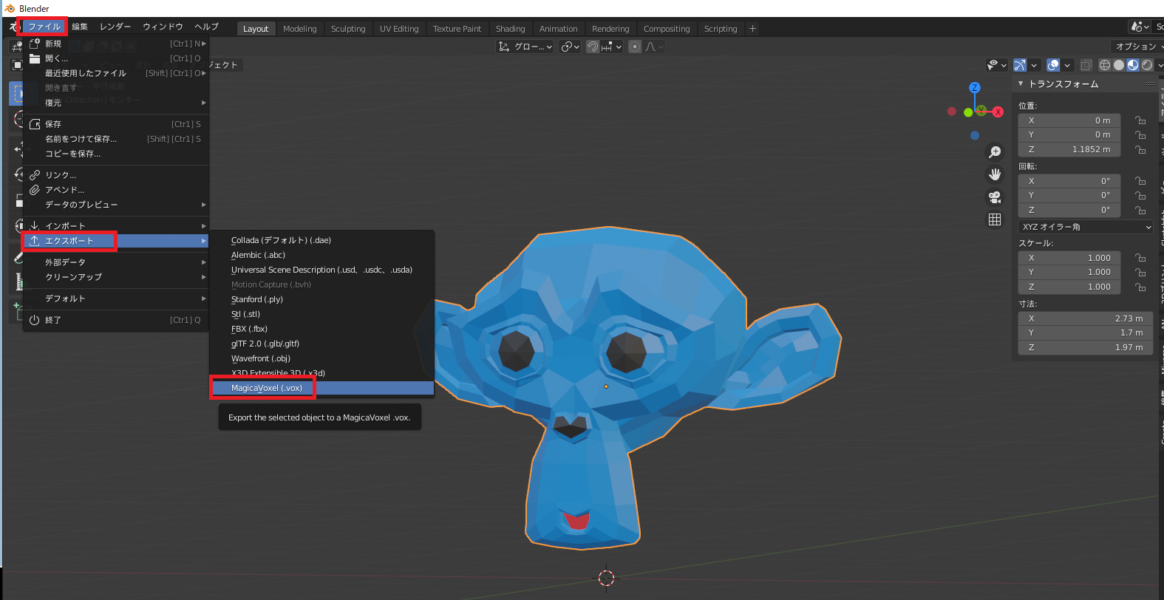1164x600 pixels.
Task: Add a new workspace with the plus button
Action: [753, 29]
